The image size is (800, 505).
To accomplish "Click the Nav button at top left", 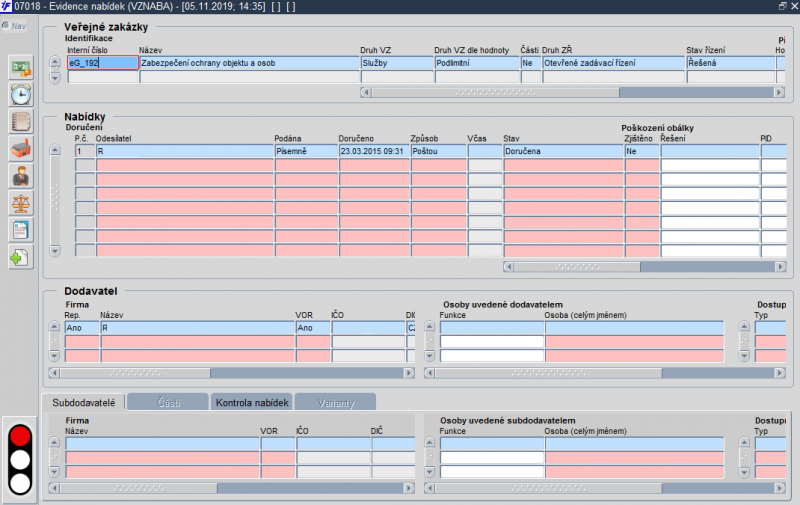I will coord(16,26).
